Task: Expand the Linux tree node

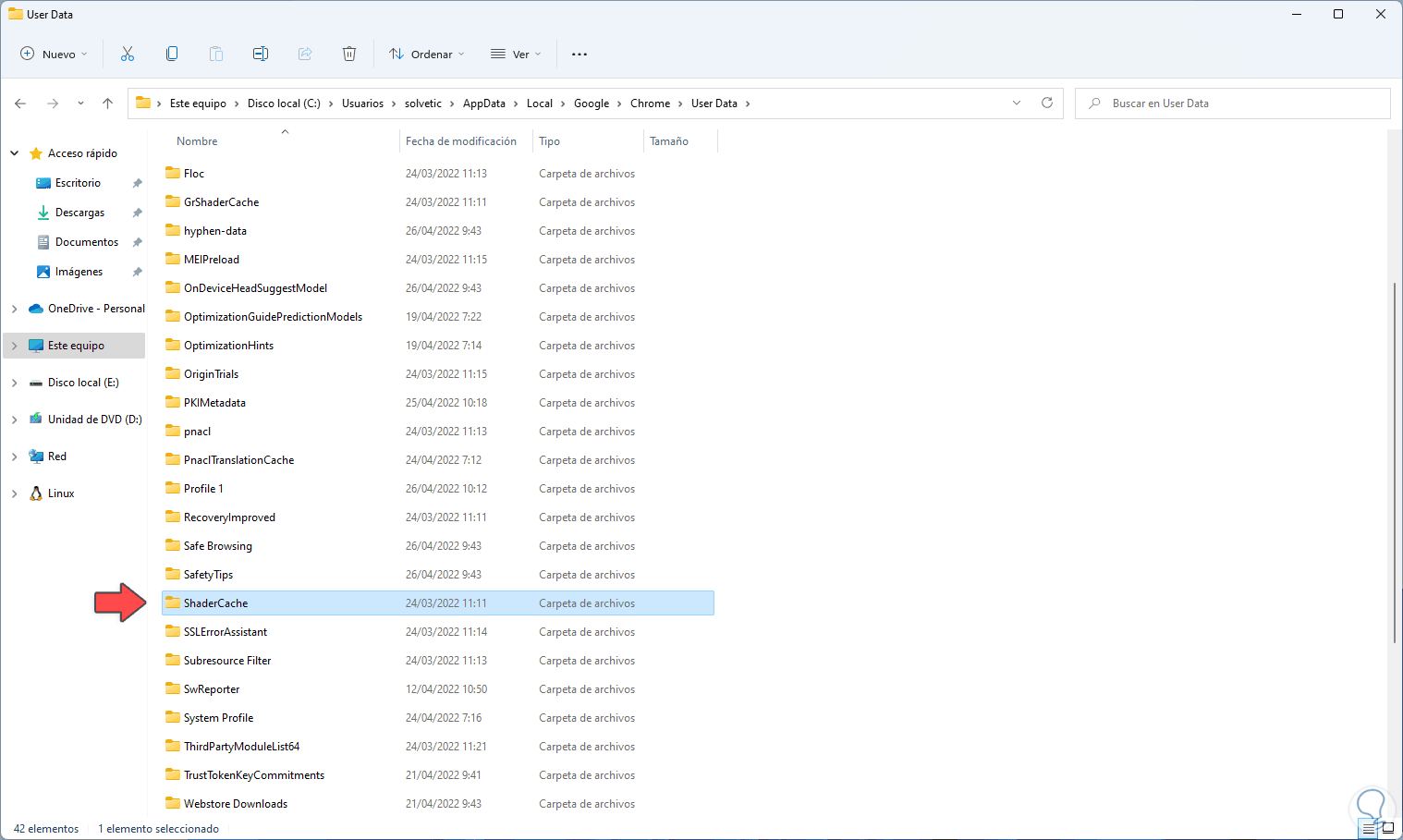Action: click(15, 493)
